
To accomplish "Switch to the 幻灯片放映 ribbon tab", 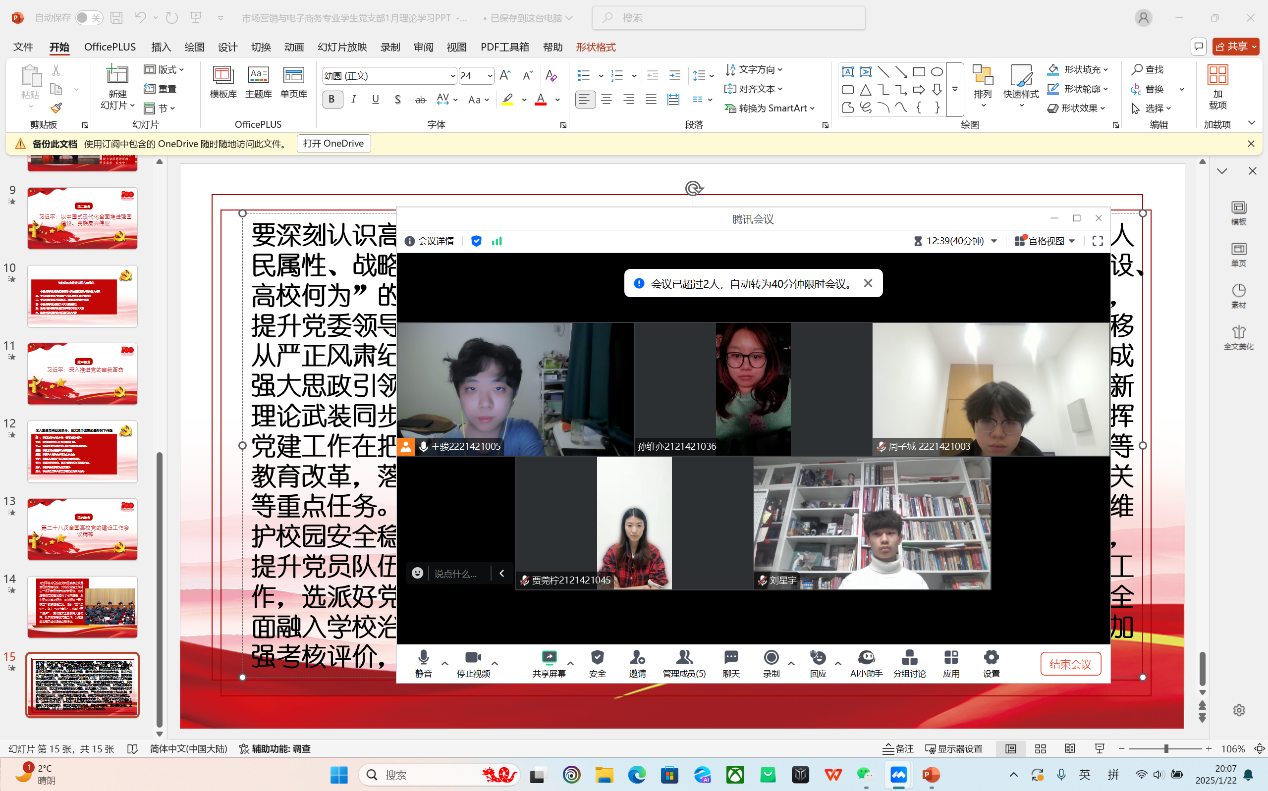I will [342, 47].
